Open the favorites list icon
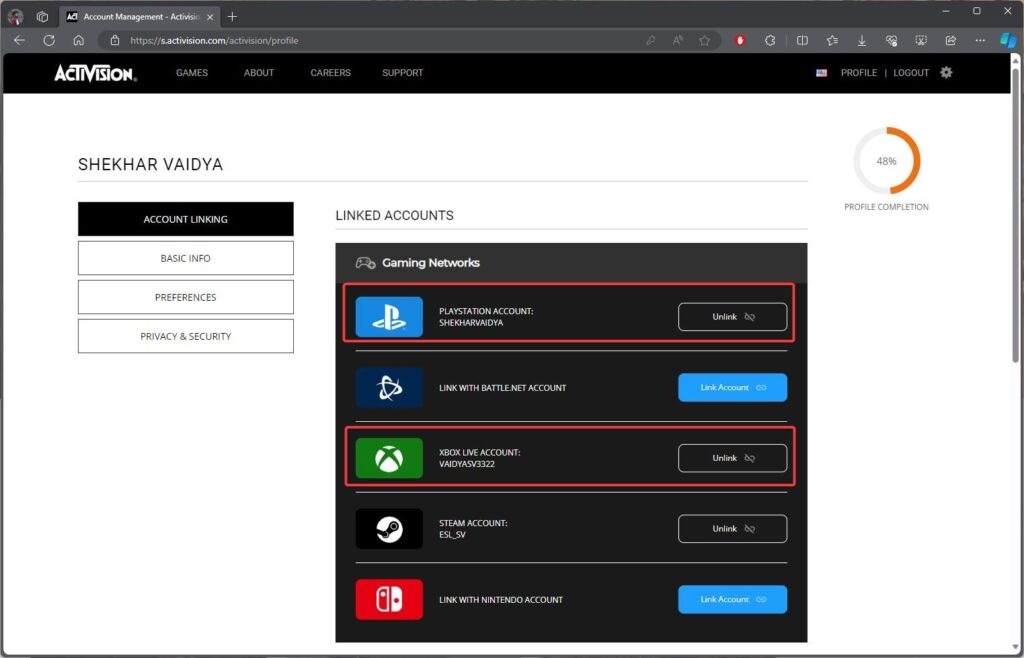Viewport: 1024px width, 658px height. click(x=832, y=40)
